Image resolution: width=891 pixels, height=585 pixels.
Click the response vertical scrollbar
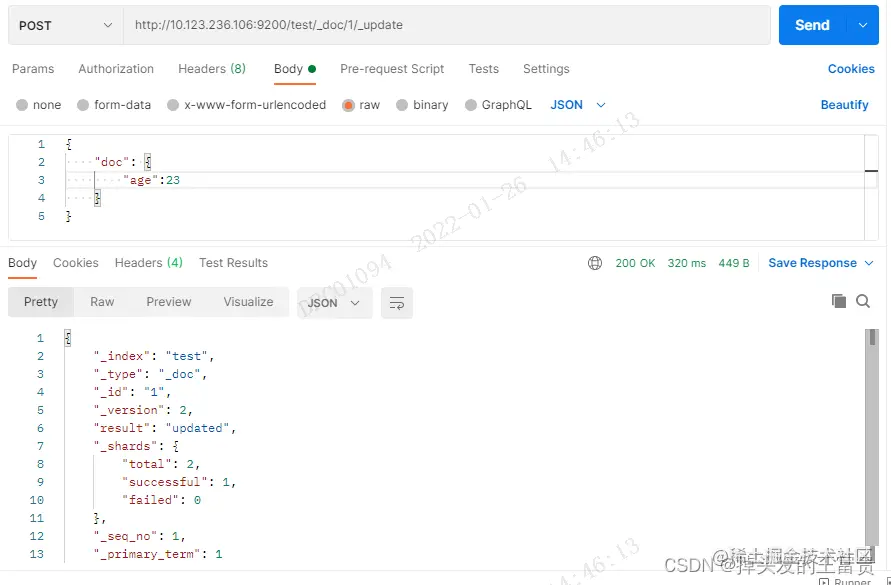[x=872, y=438]
